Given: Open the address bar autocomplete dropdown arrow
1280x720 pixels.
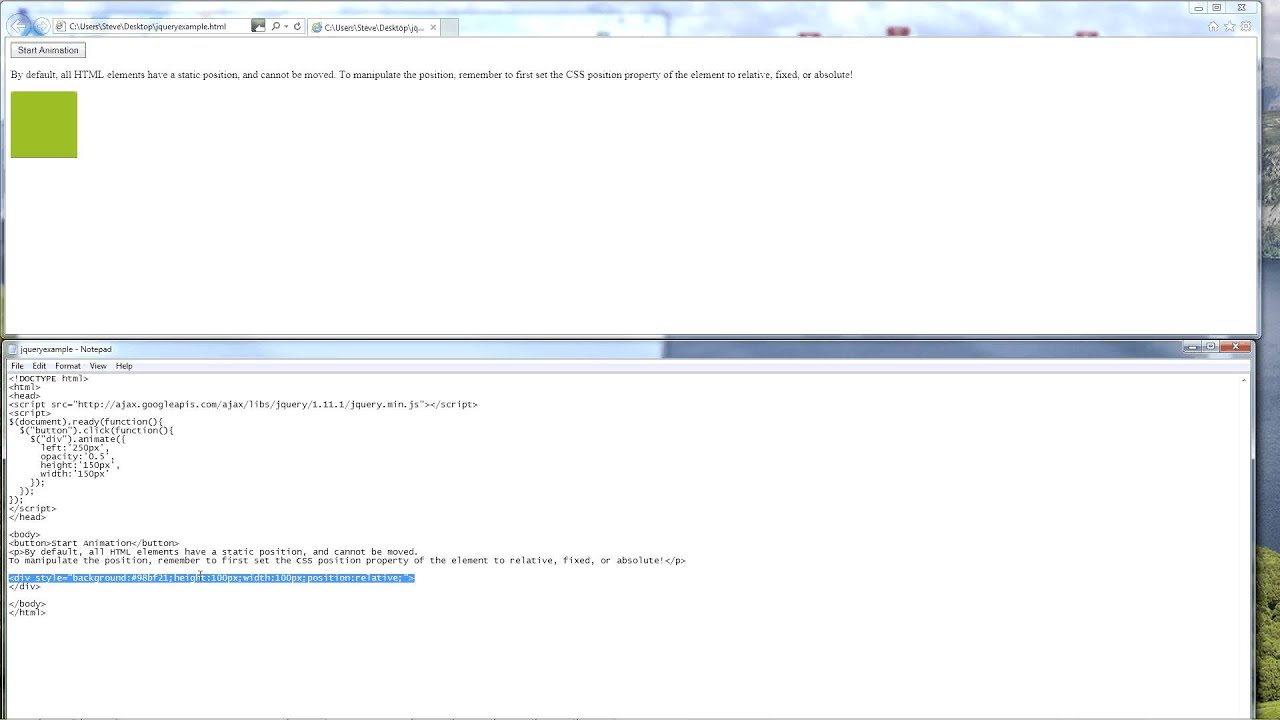Looking at the screenshot, I should (x=286, y=26).
